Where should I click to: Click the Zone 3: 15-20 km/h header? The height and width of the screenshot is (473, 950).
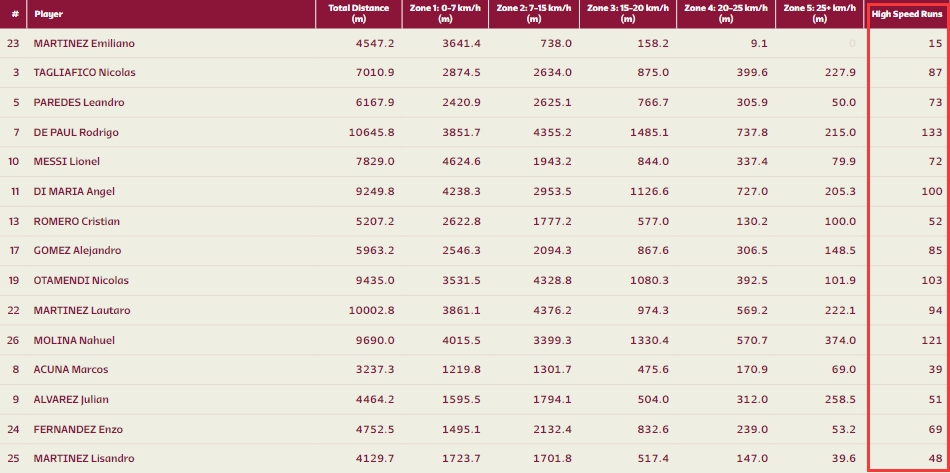pos(628,14)
